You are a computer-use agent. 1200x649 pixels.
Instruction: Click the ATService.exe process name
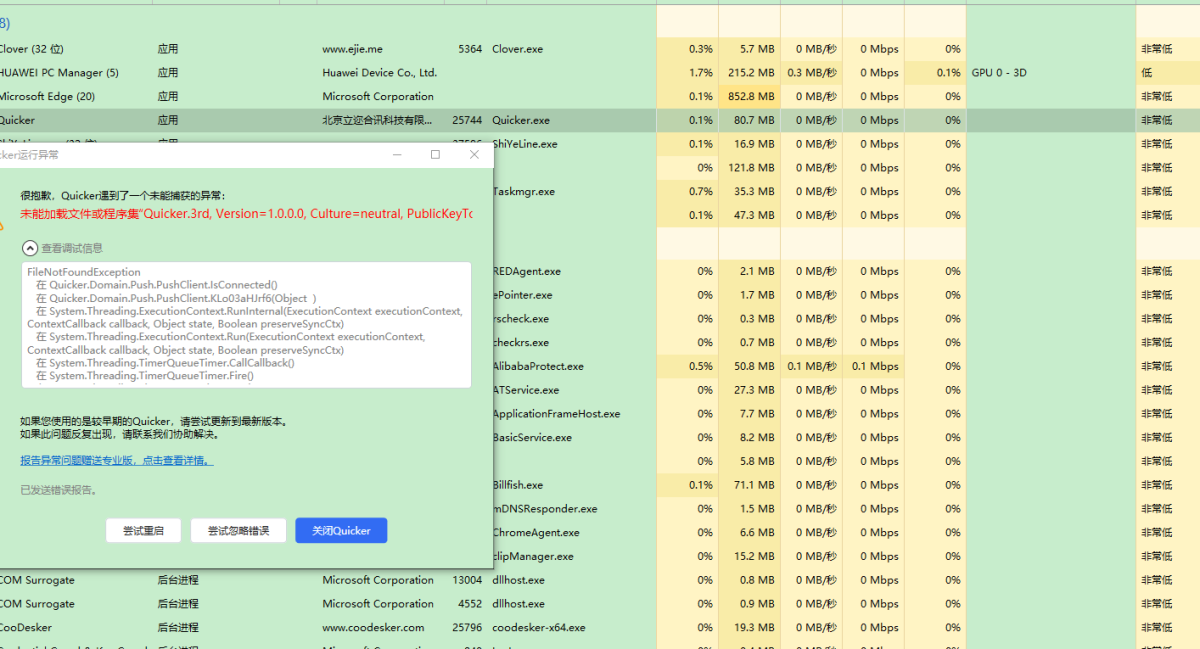pos(526,390)
